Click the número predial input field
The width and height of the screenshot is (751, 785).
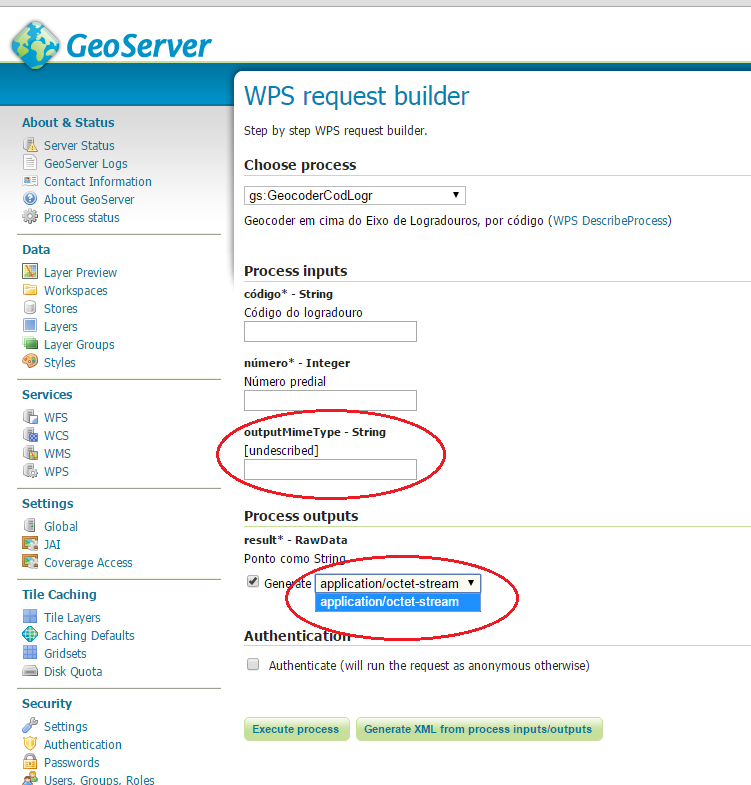pos(330,401)
